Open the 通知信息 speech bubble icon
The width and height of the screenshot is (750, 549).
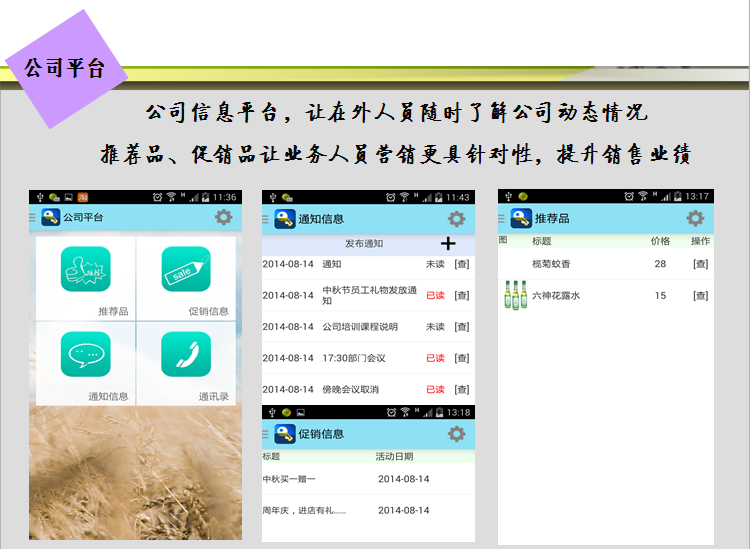point(86,354)
